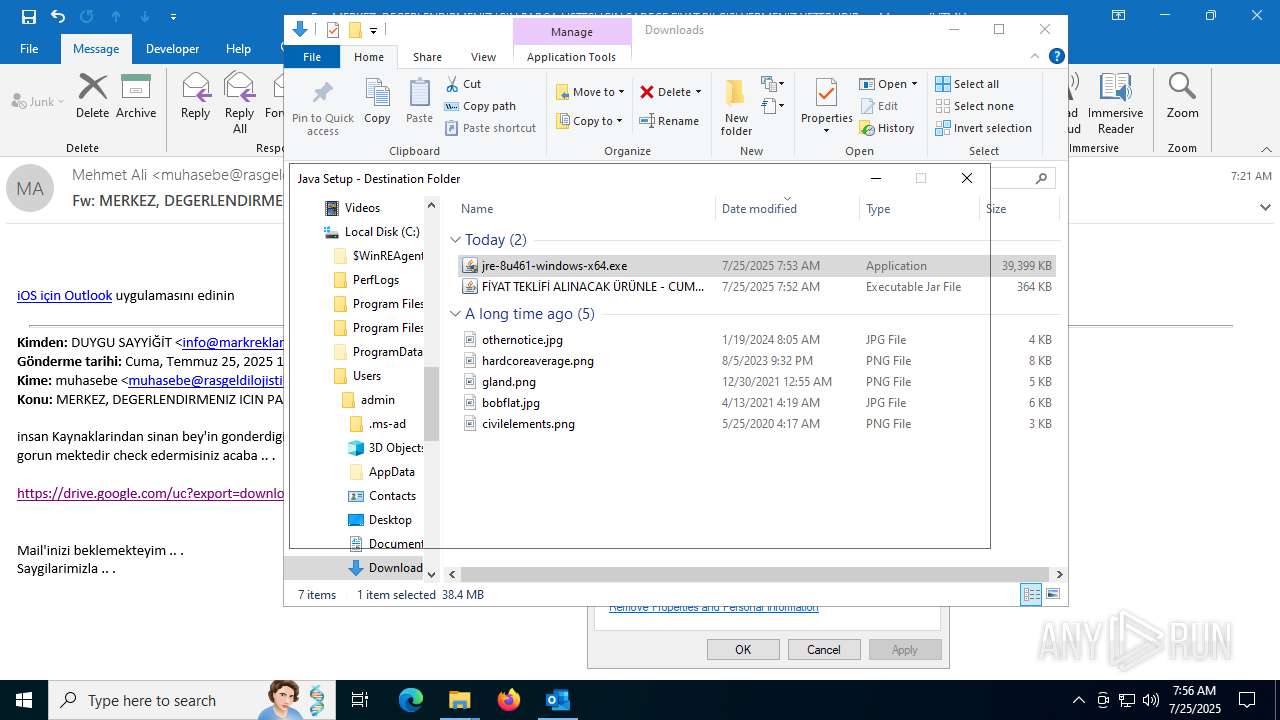Switch to the Share tab

point(427,57)
